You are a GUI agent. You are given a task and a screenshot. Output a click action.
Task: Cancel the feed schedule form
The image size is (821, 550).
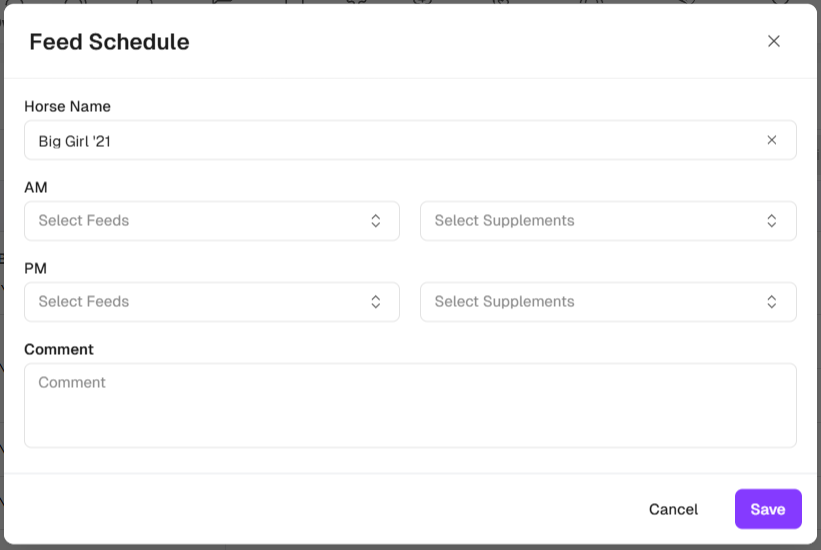click(673, 509)
